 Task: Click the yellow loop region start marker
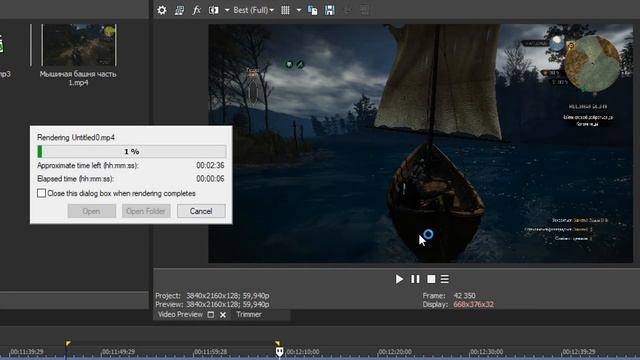68,344
